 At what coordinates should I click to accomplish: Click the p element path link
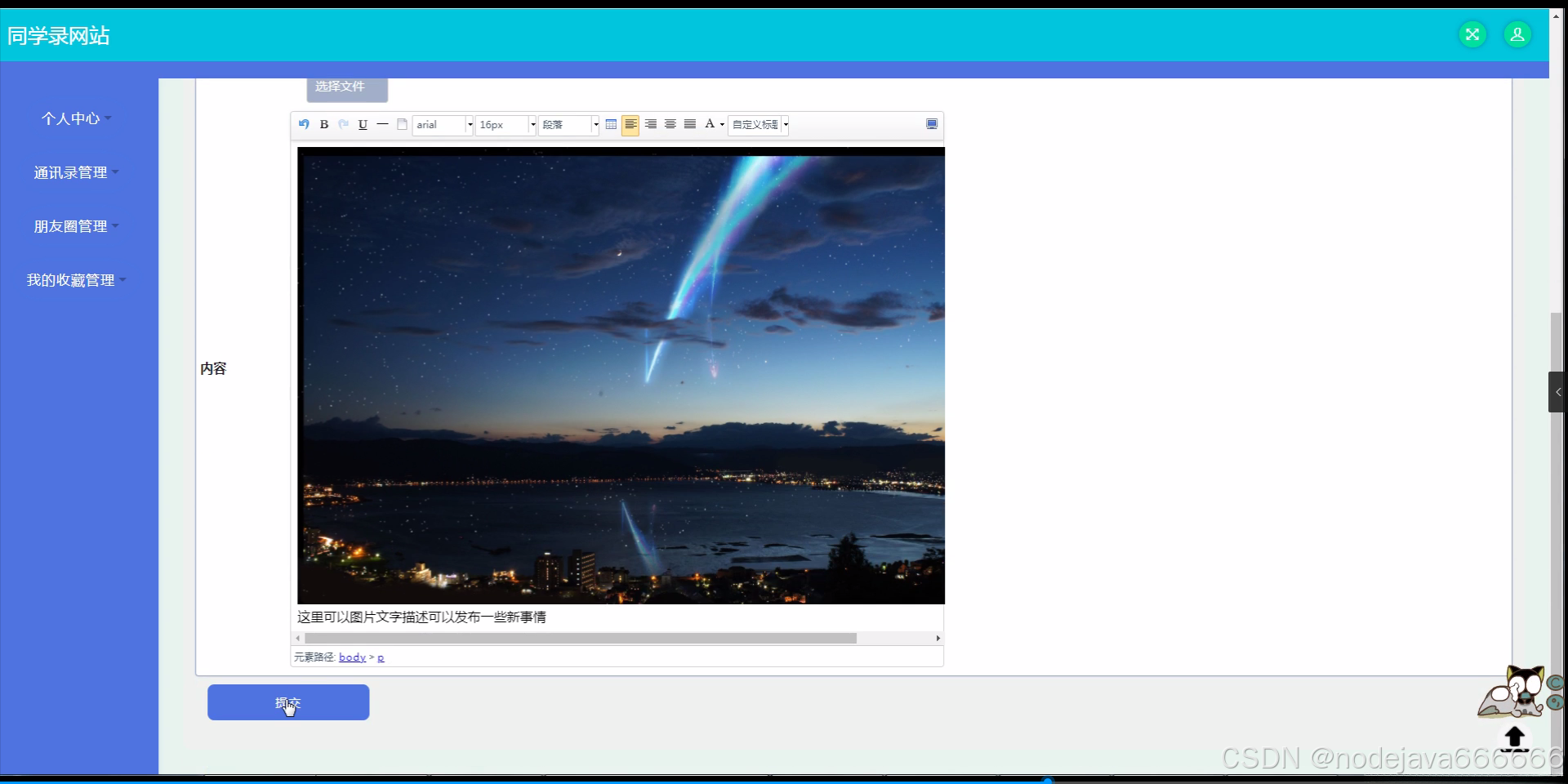pyautogui.click(x=381, y=657)
